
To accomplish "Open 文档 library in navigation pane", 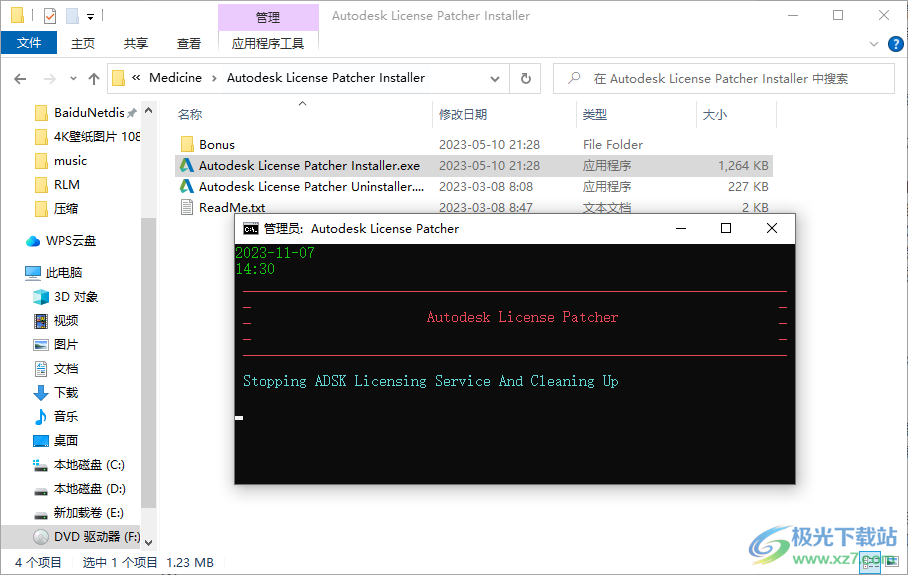I will coord(65,369).
